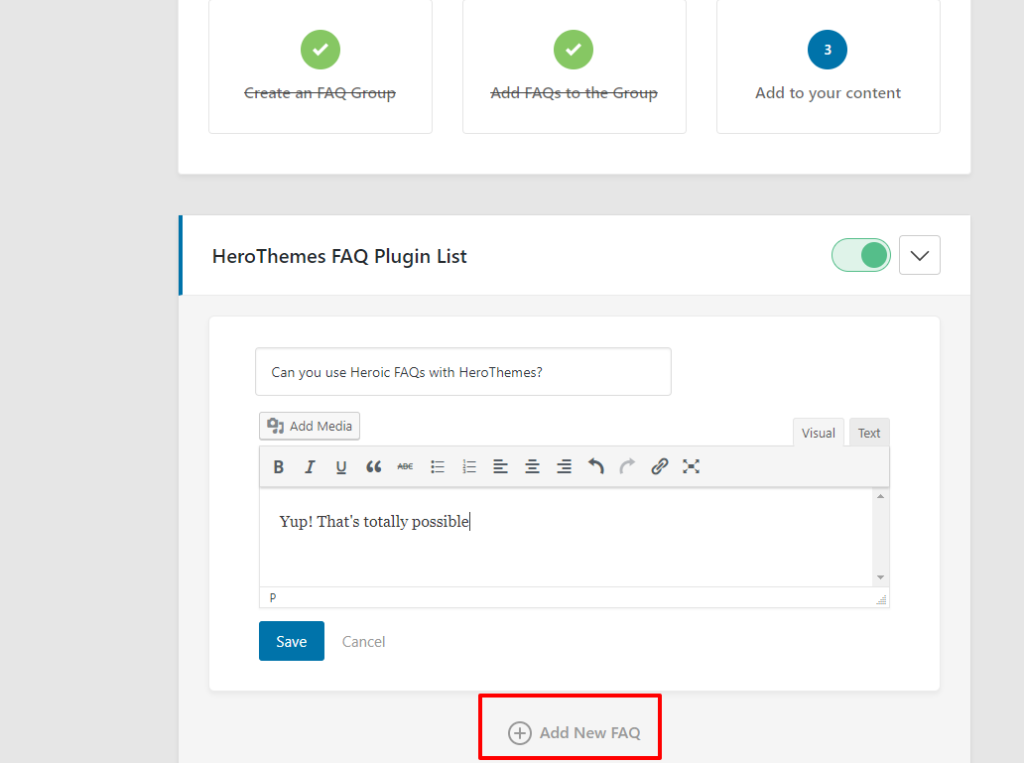Image resolution: width=1024 pixels, height=763 pixels.
Task: Select the FAQ question input field
Action: pos(463,371)
